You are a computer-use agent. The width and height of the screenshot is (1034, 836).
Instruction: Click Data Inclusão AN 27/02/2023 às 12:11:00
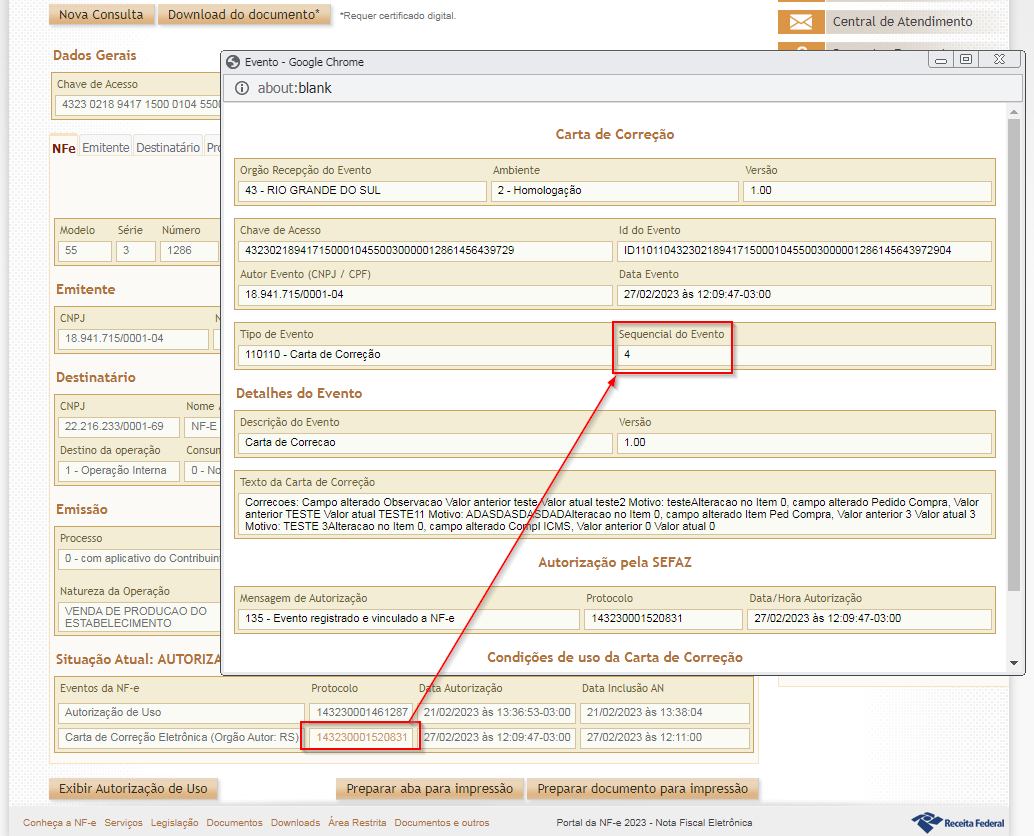click(x=665, y=737)
